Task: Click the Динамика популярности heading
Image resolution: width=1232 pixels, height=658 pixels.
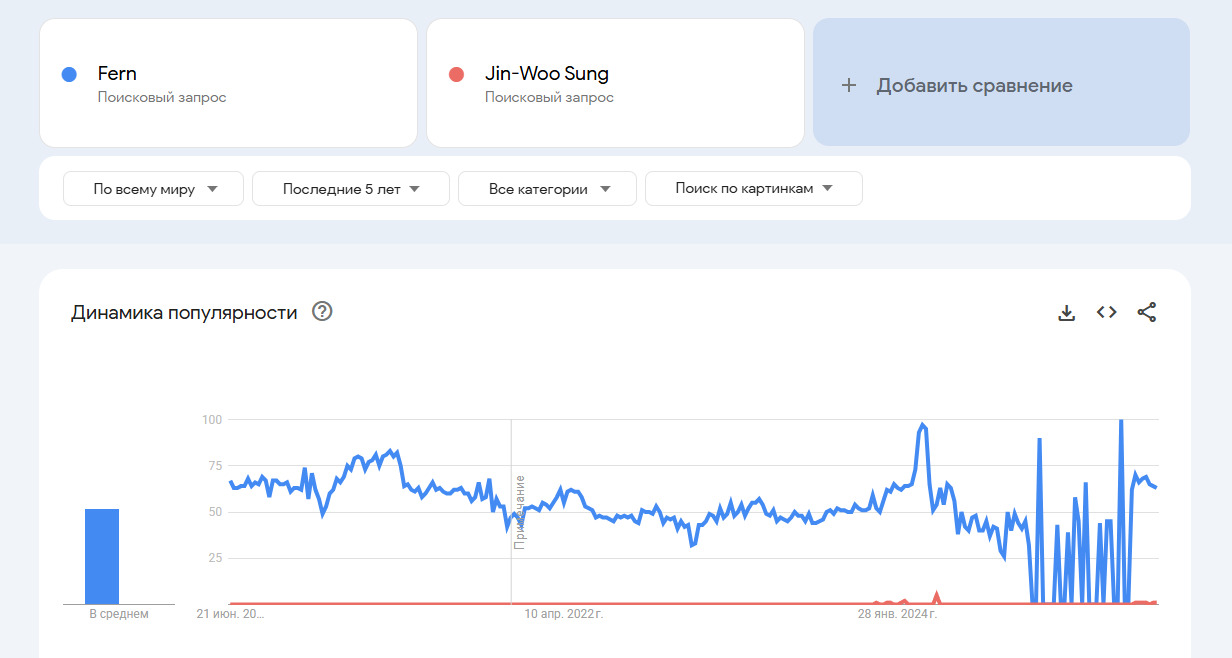Action: 184,312
